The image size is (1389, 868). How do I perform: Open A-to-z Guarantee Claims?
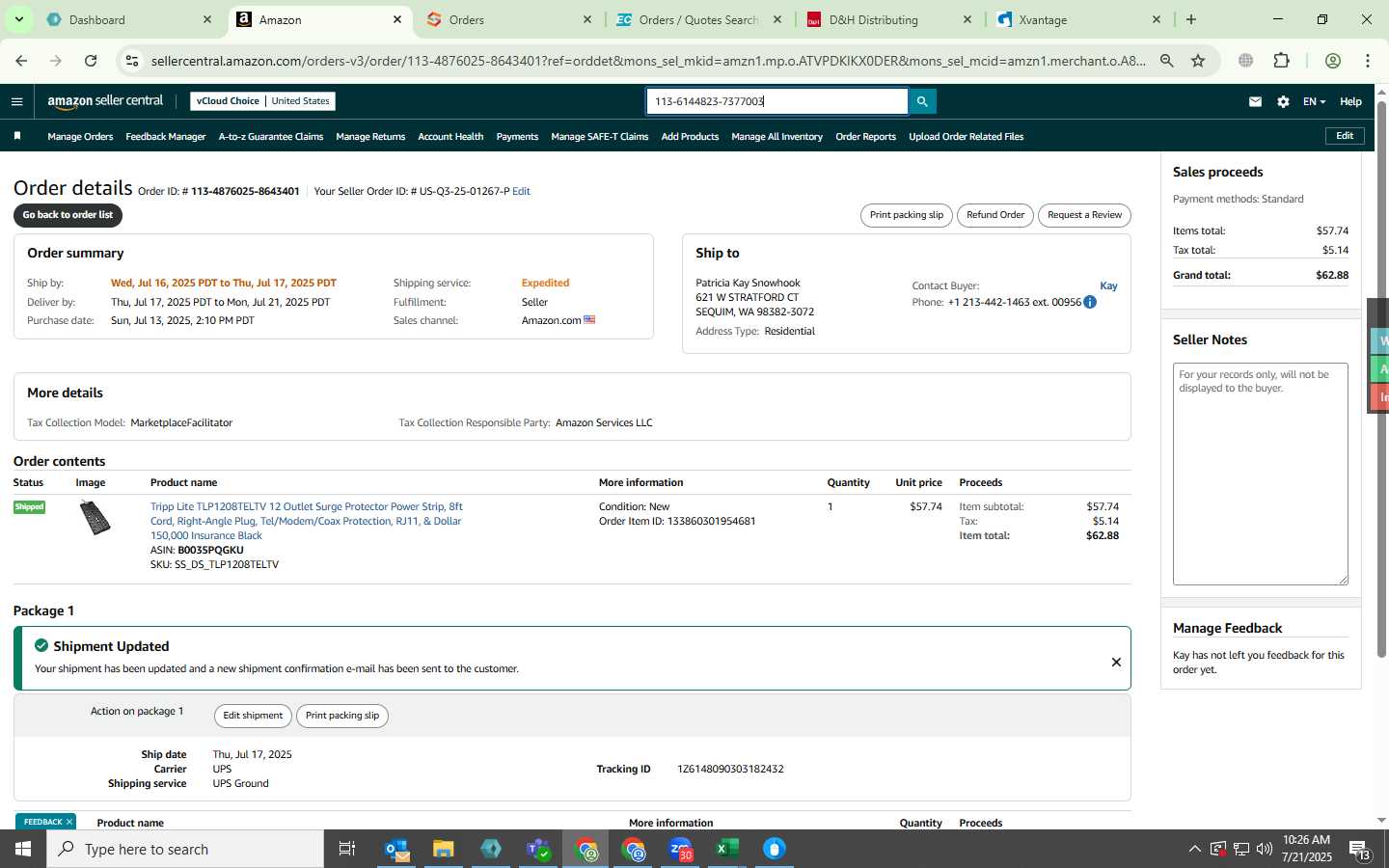coord(271,137)
